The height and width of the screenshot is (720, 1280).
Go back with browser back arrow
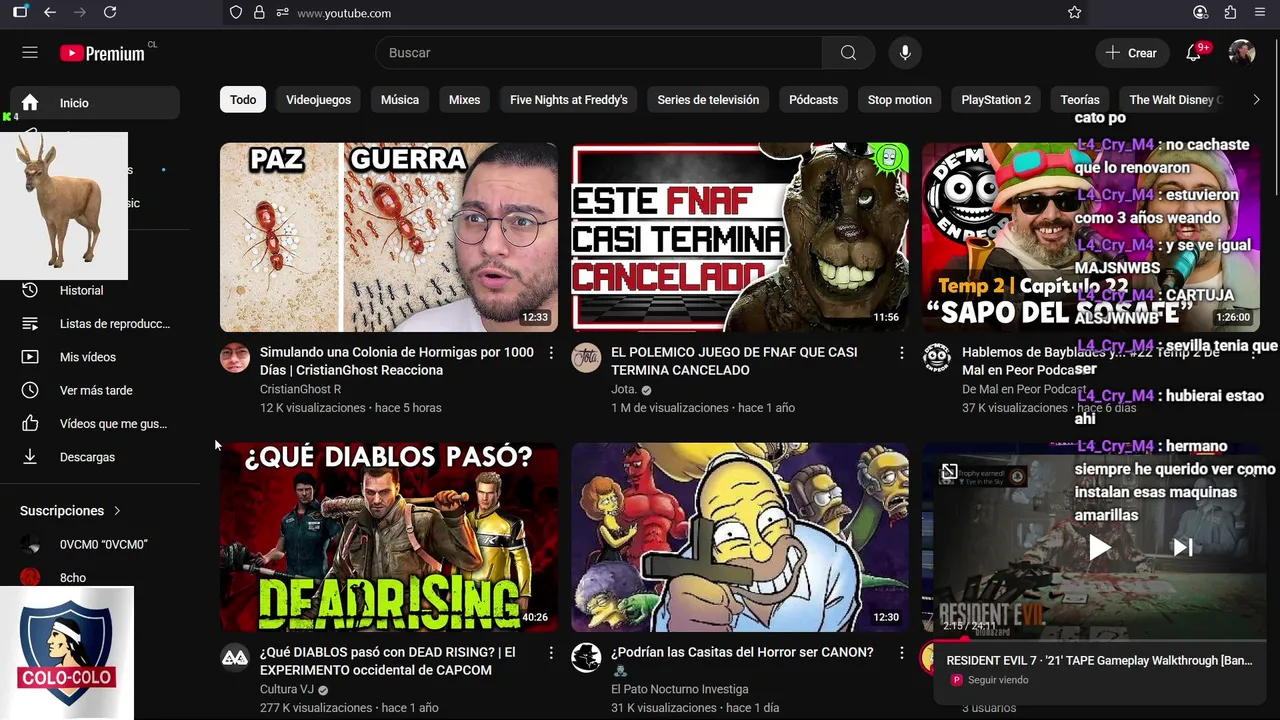[50, 12]
